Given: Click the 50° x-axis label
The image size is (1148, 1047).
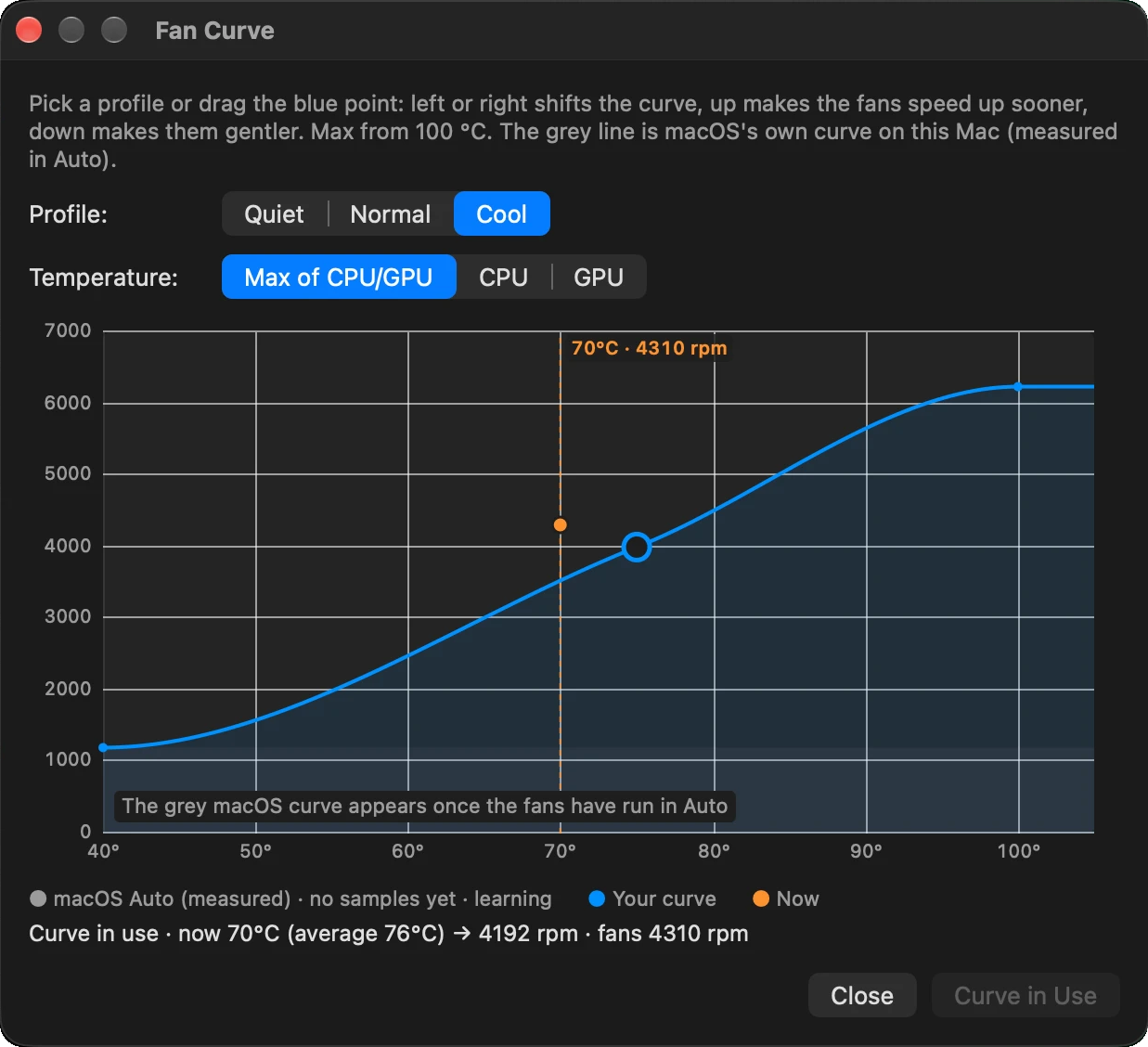Looking at the screenshot, I should pyautogui.click(x=255, y=851).
